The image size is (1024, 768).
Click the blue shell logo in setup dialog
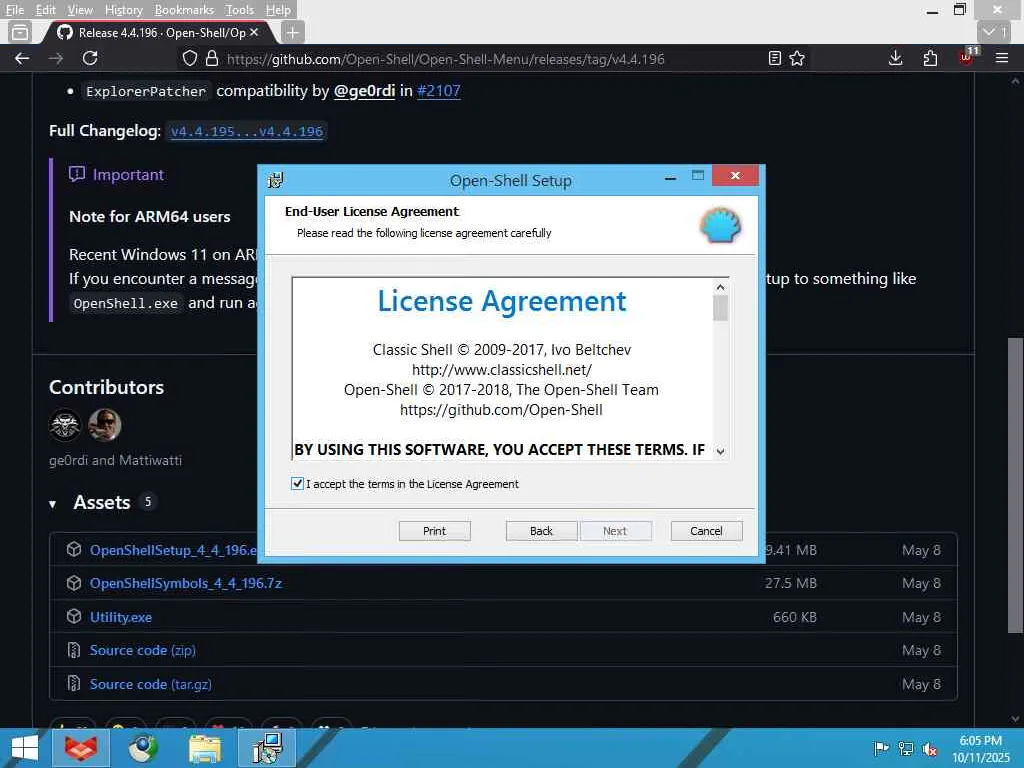(721, 226)
